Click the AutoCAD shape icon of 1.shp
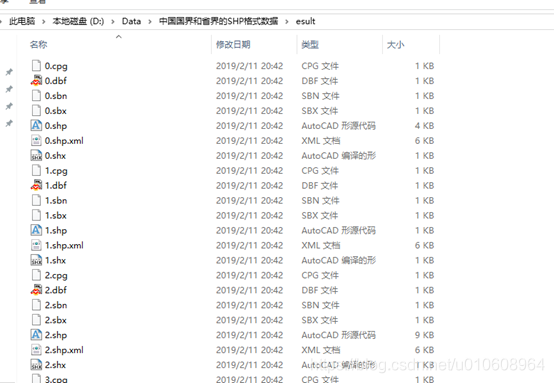The image size is (554, 383). (36, 230)
